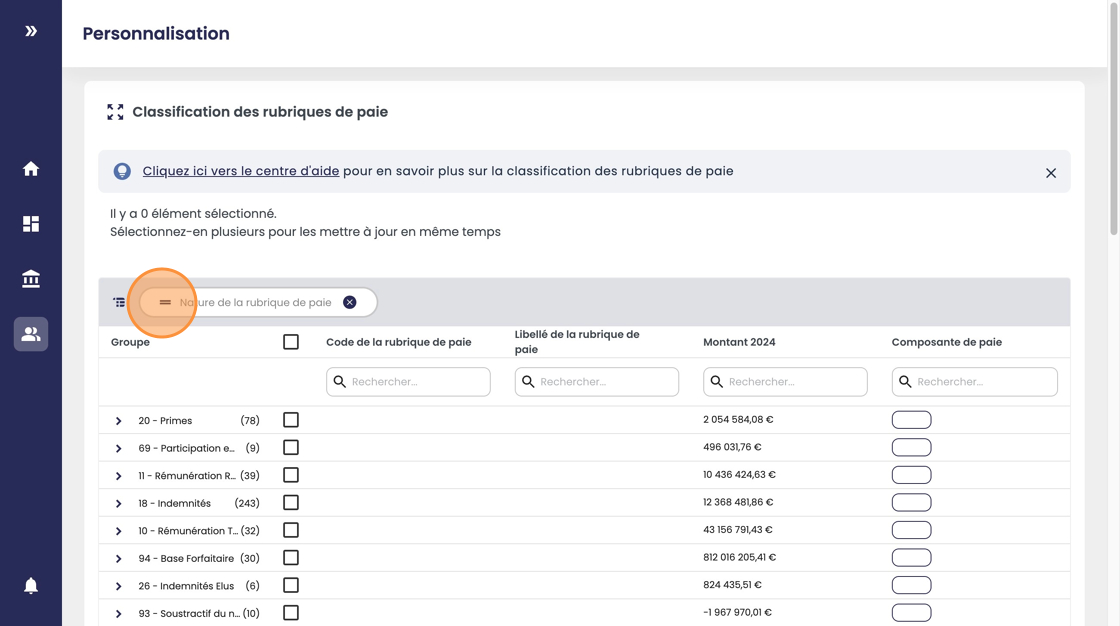Click the page vertical scrollbar

coord(1113,120)
